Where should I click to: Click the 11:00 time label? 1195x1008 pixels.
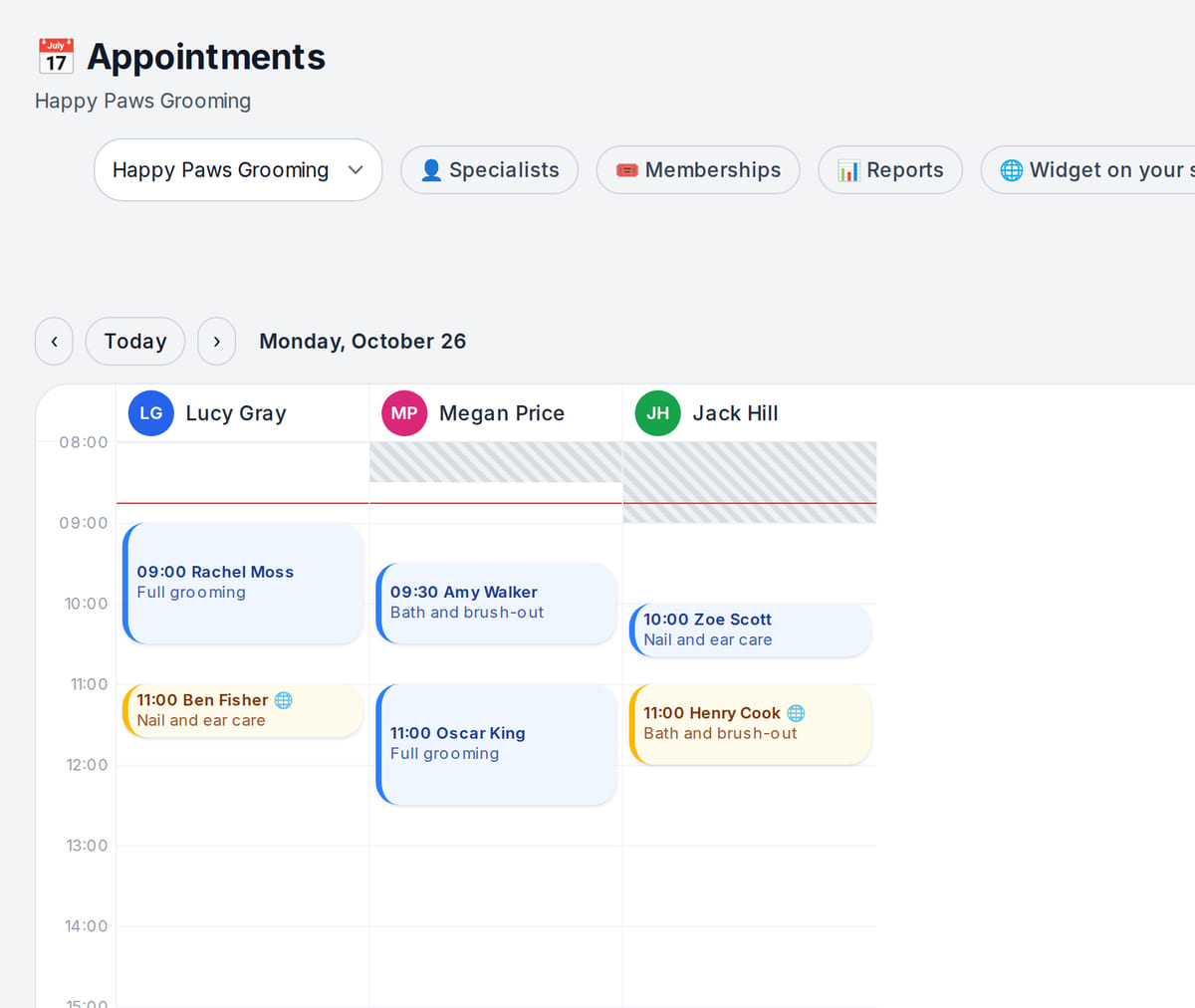pyautogui.click(x=89, y=684)
